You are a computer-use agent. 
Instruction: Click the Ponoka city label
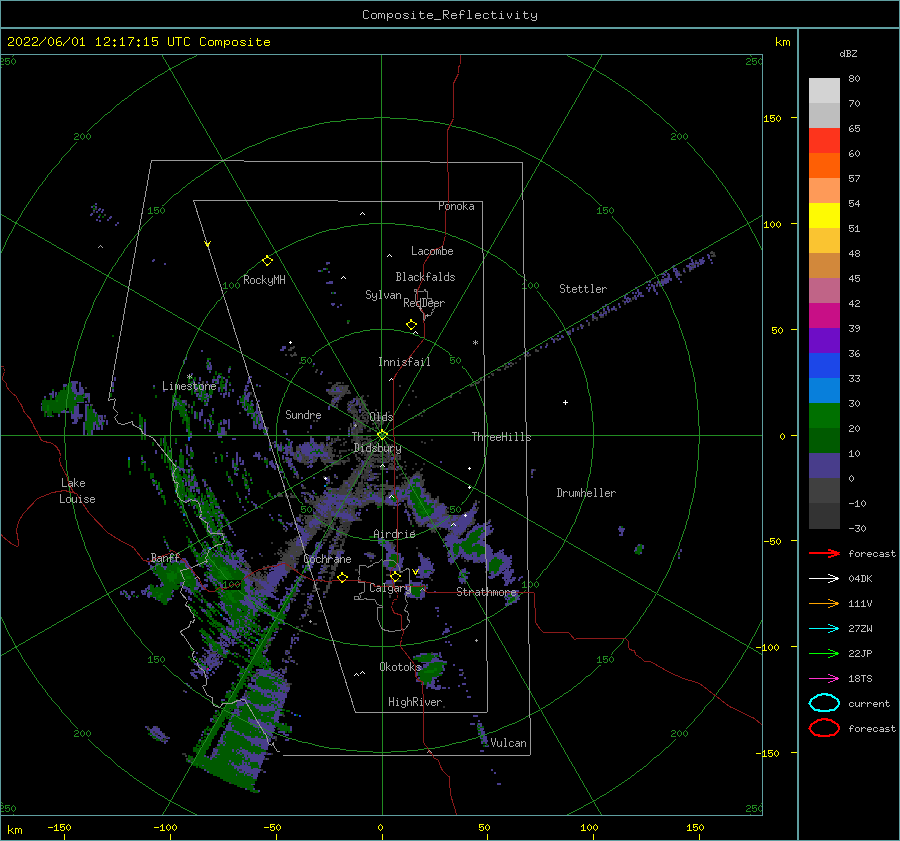click(456, 206)
